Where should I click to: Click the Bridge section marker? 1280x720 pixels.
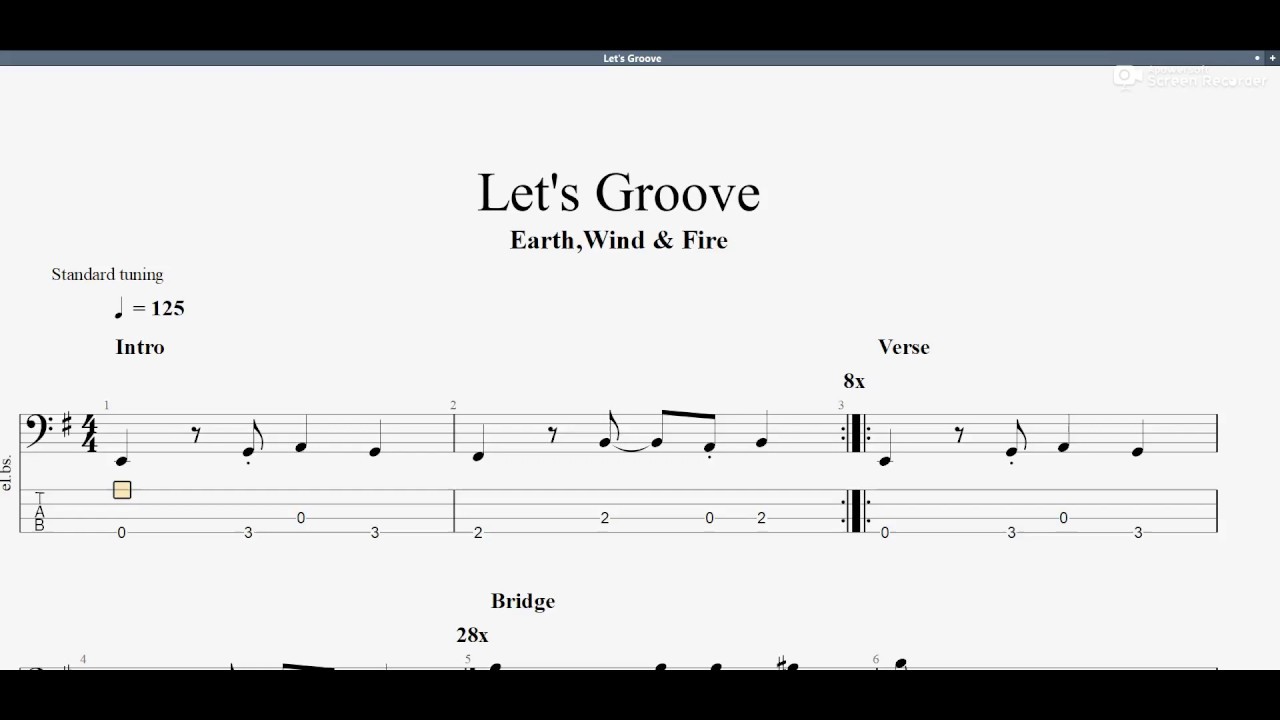tap(523, 601)
